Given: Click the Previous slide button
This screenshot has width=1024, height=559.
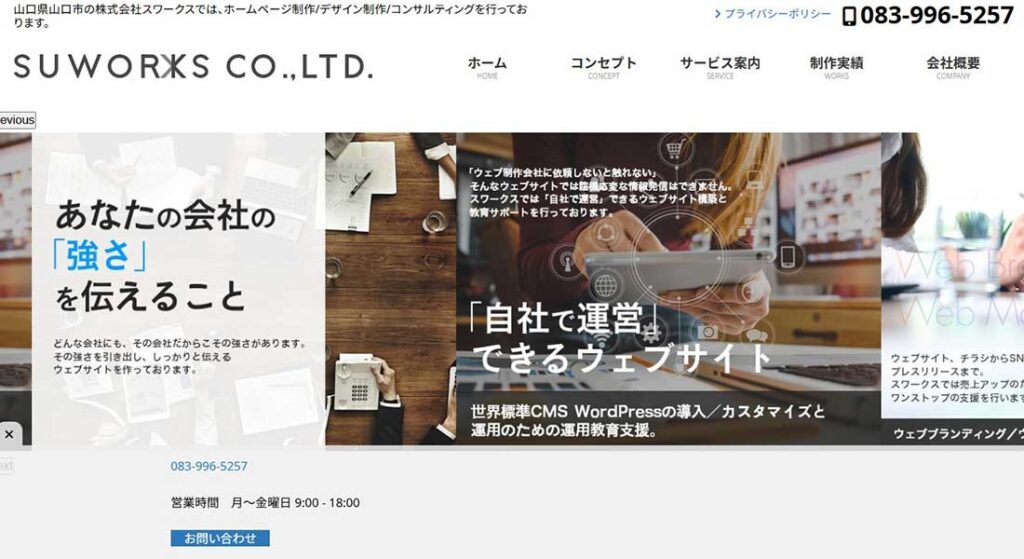Looking at the screenshot, I should (x=18, y=120).
